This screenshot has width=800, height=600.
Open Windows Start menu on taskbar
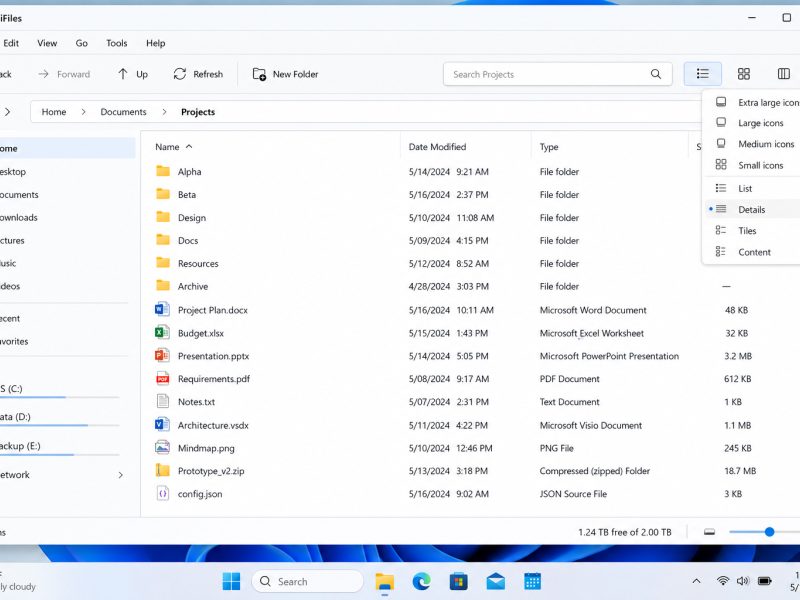tap(231, 581)
